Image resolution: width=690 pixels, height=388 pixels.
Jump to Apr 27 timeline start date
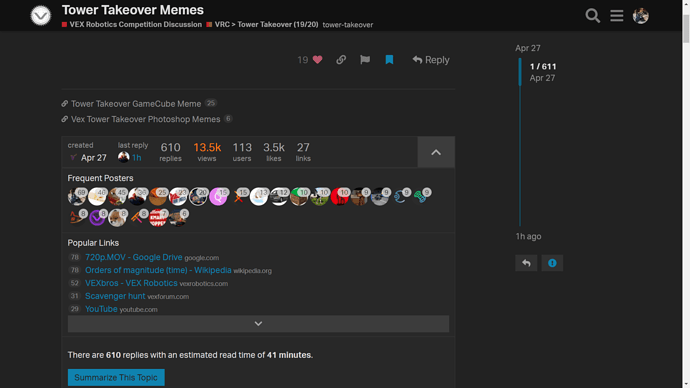528,48
